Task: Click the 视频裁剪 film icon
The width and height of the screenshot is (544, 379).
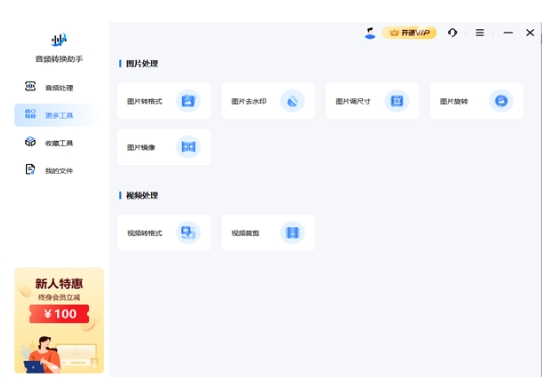Action: point(292,233)
